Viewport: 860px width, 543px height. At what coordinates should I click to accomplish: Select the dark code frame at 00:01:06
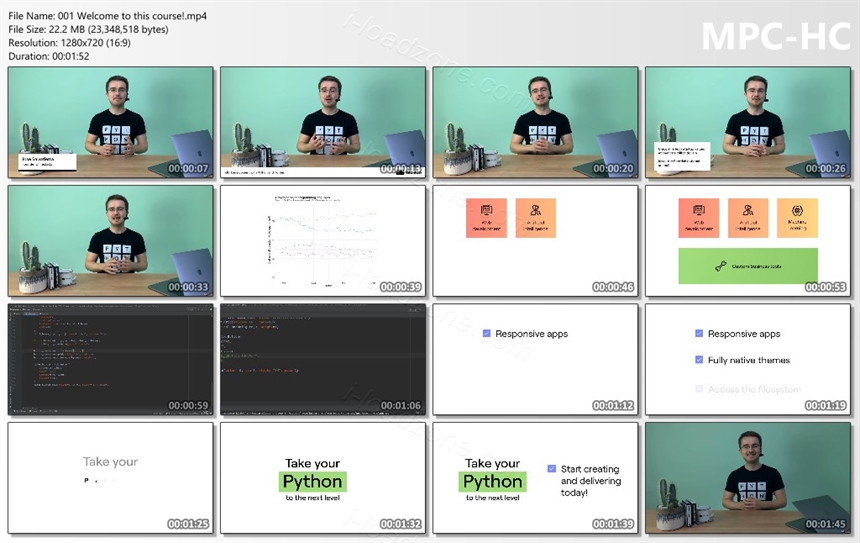tap(323, 359)
